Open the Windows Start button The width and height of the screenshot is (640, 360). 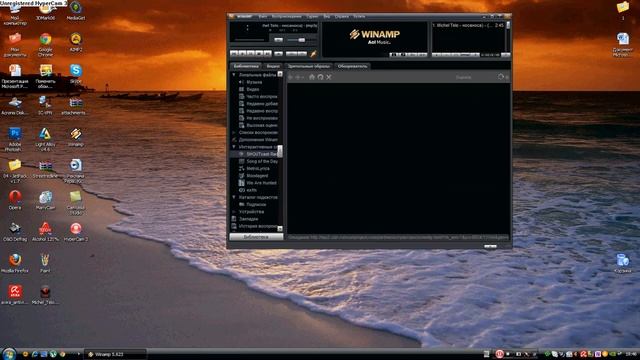pos(8,353)
